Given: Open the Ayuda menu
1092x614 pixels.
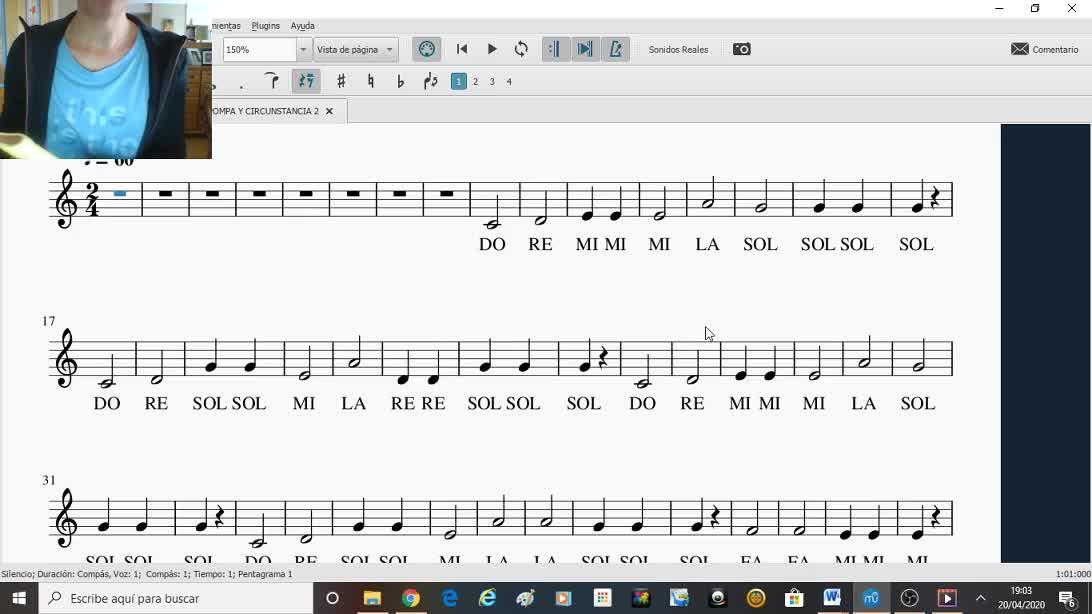Looking at the screenshot, I should point(302,26).
